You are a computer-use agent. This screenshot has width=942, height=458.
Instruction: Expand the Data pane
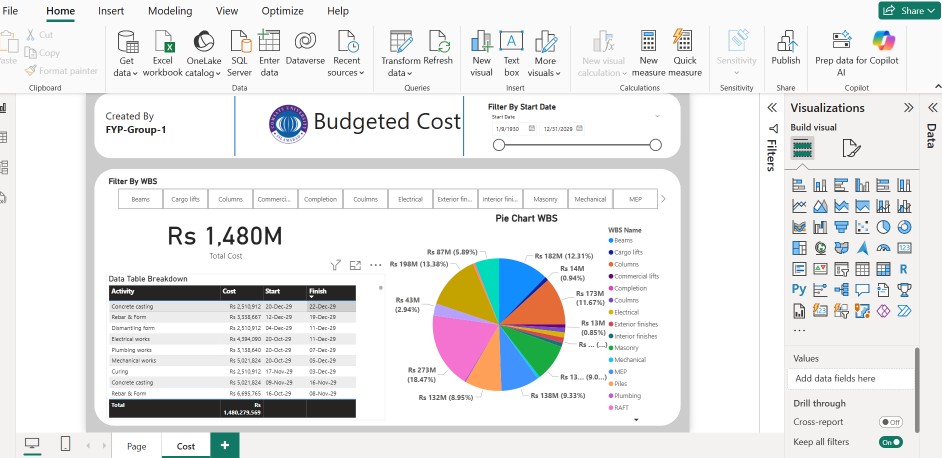click(932, 108)
